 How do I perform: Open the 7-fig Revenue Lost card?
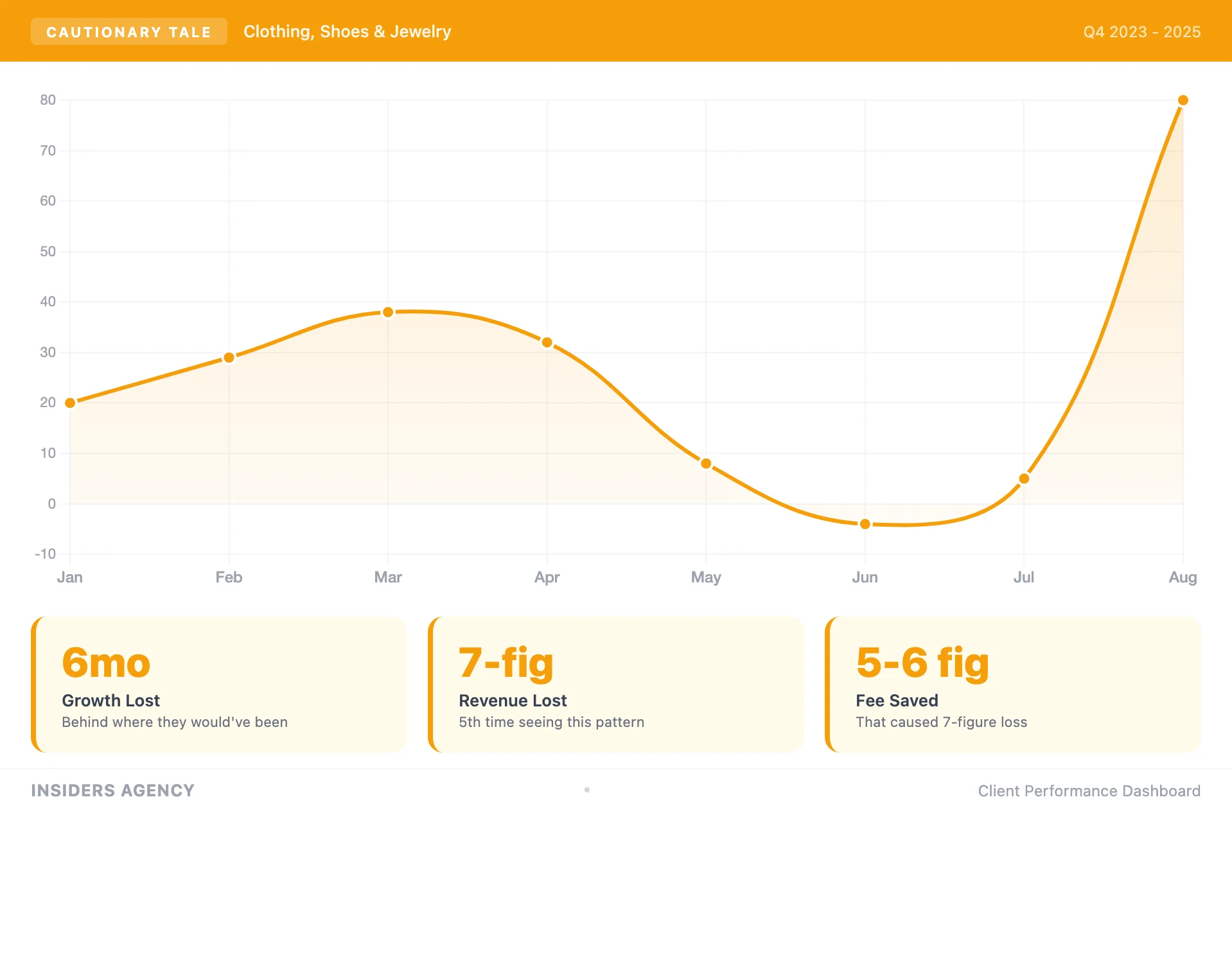tap(616, 685)
